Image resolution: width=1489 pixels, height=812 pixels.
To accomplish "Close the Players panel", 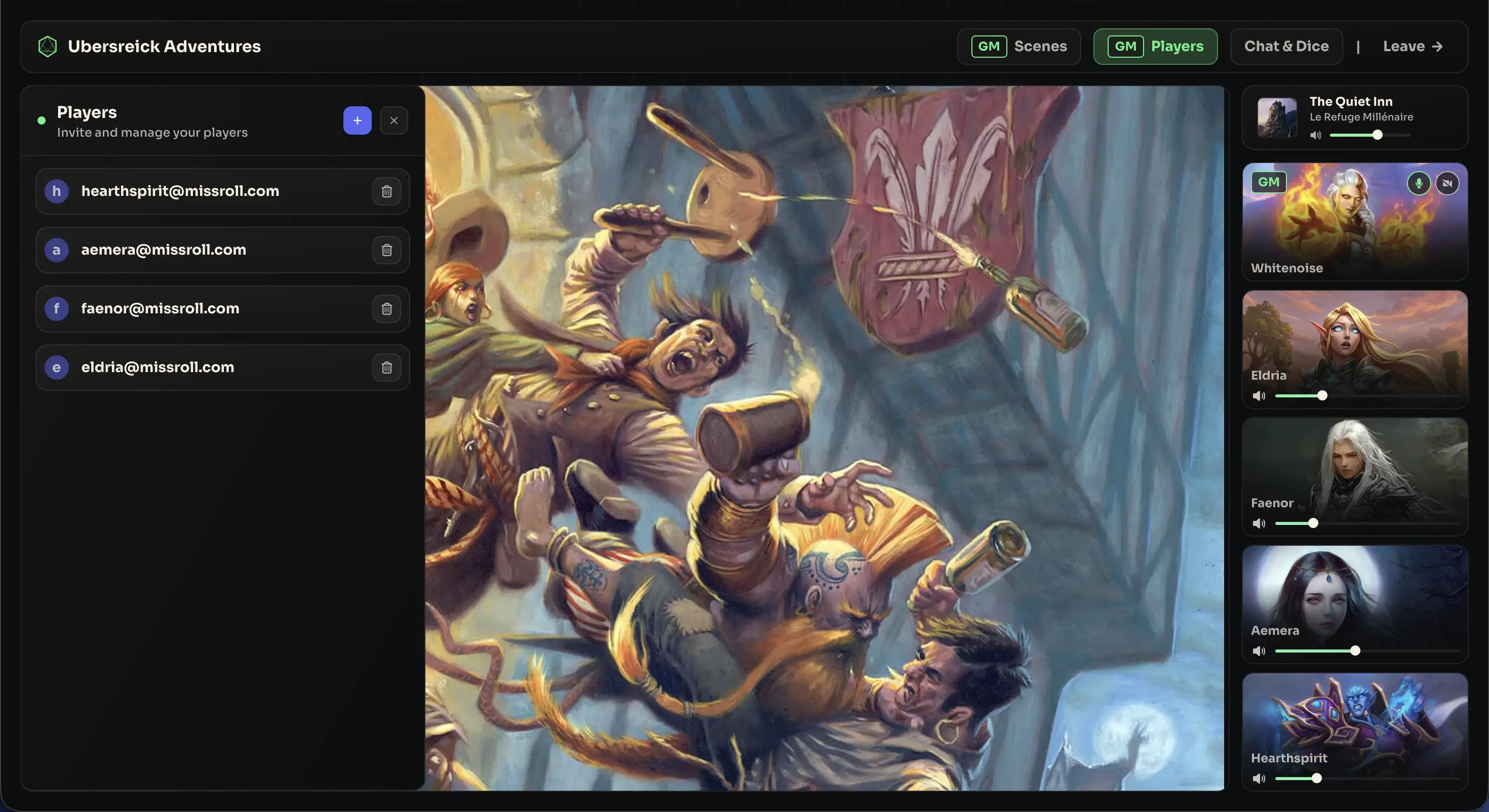I will click(x=394, y=120).
